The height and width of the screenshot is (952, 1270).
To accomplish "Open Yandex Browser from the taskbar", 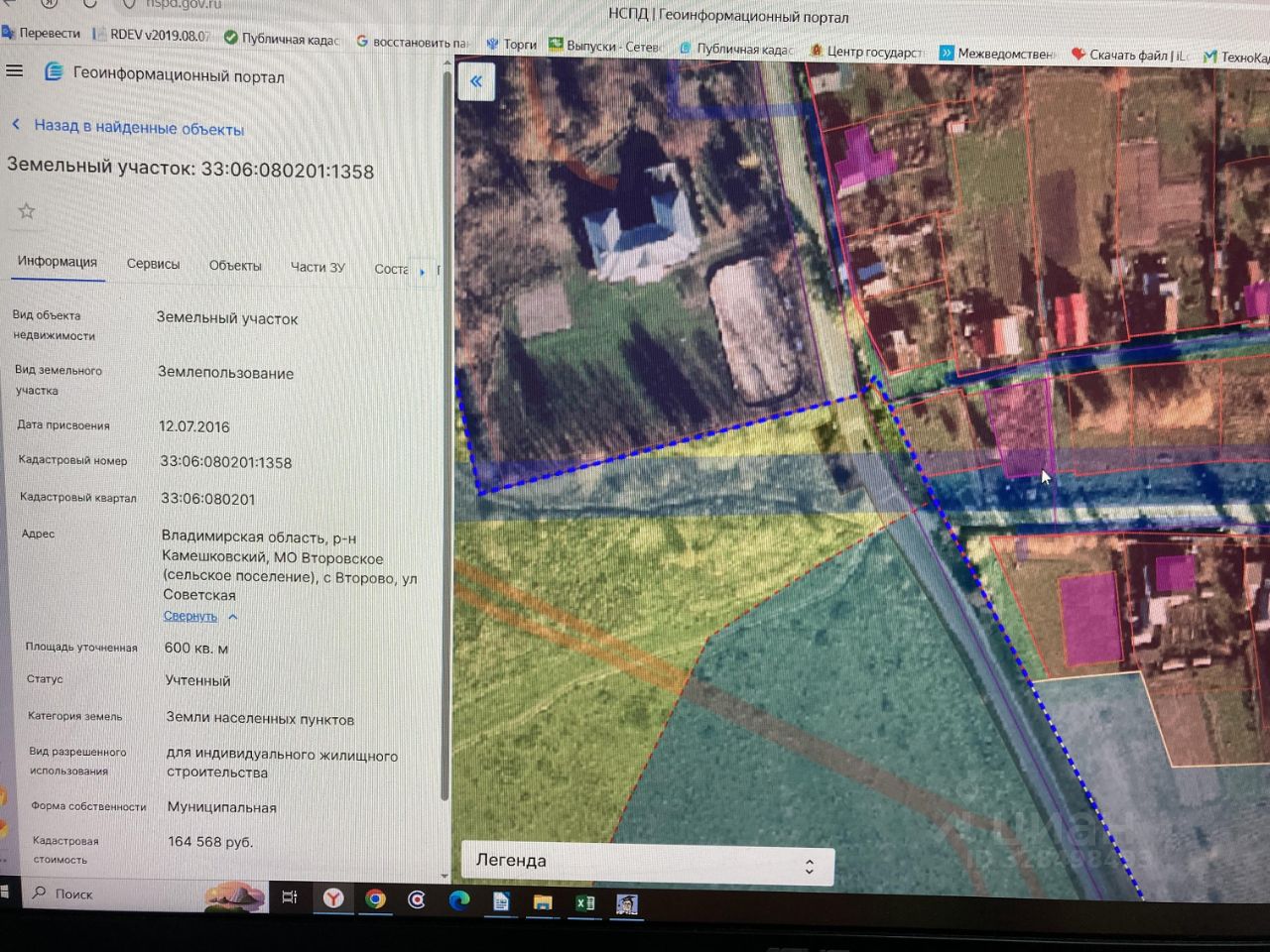I will click(333, 898).
